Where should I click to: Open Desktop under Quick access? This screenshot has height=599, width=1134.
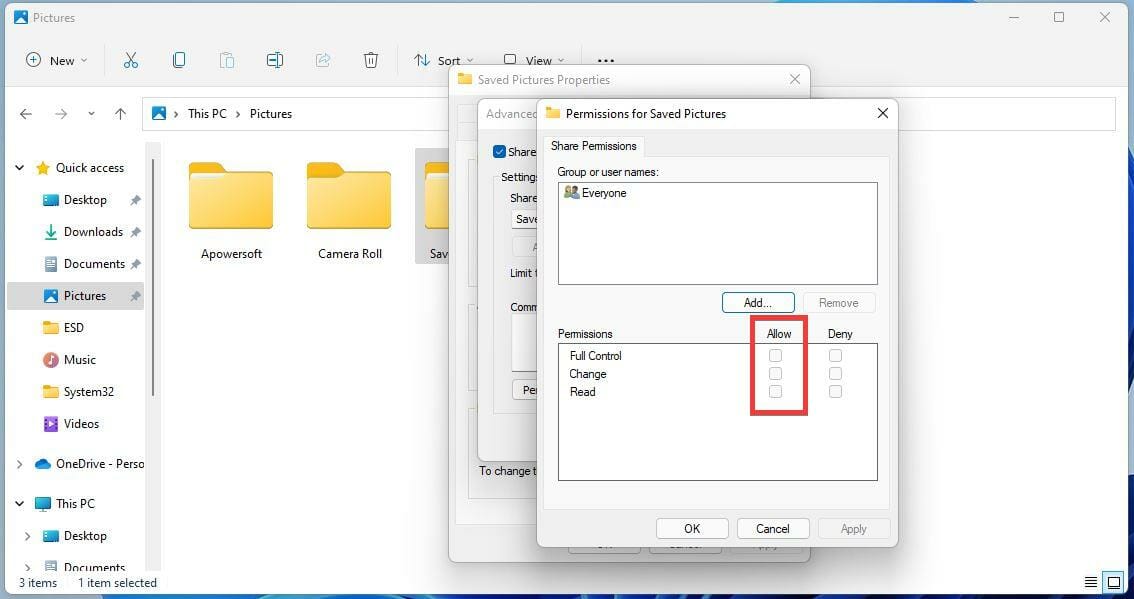[x=85, y=200]
